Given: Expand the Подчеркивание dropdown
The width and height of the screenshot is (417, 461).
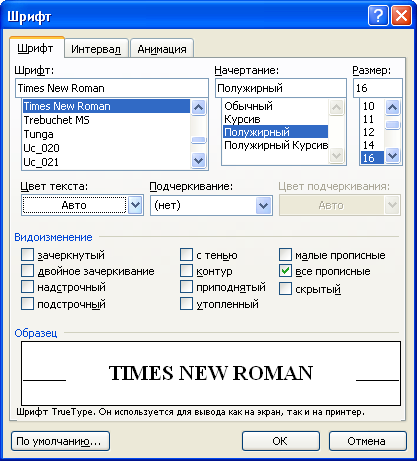Looking at the screenshot, I should click(264, 205).
